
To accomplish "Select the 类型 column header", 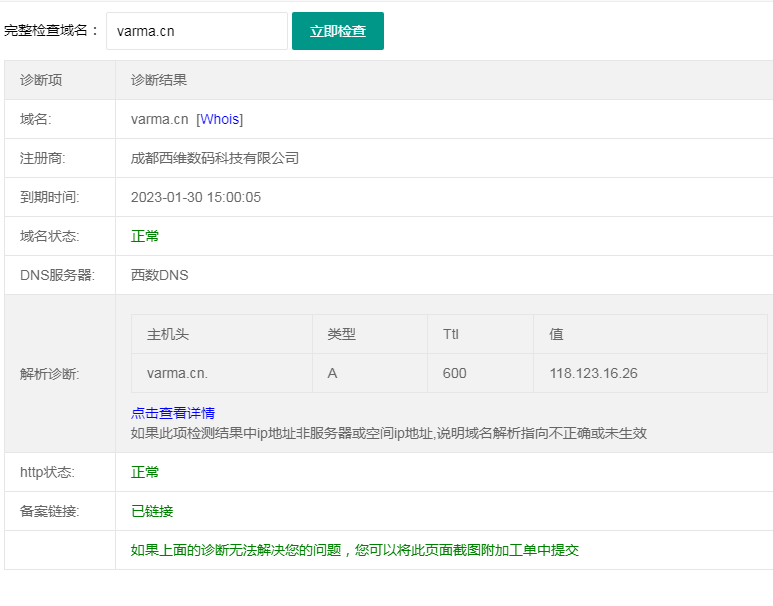I will 341,334.
